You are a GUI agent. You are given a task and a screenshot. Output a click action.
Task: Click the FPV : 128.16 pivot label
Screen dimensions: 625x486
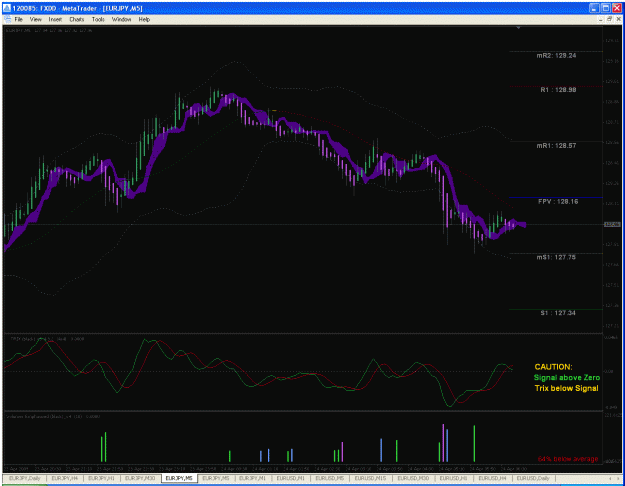558,201
